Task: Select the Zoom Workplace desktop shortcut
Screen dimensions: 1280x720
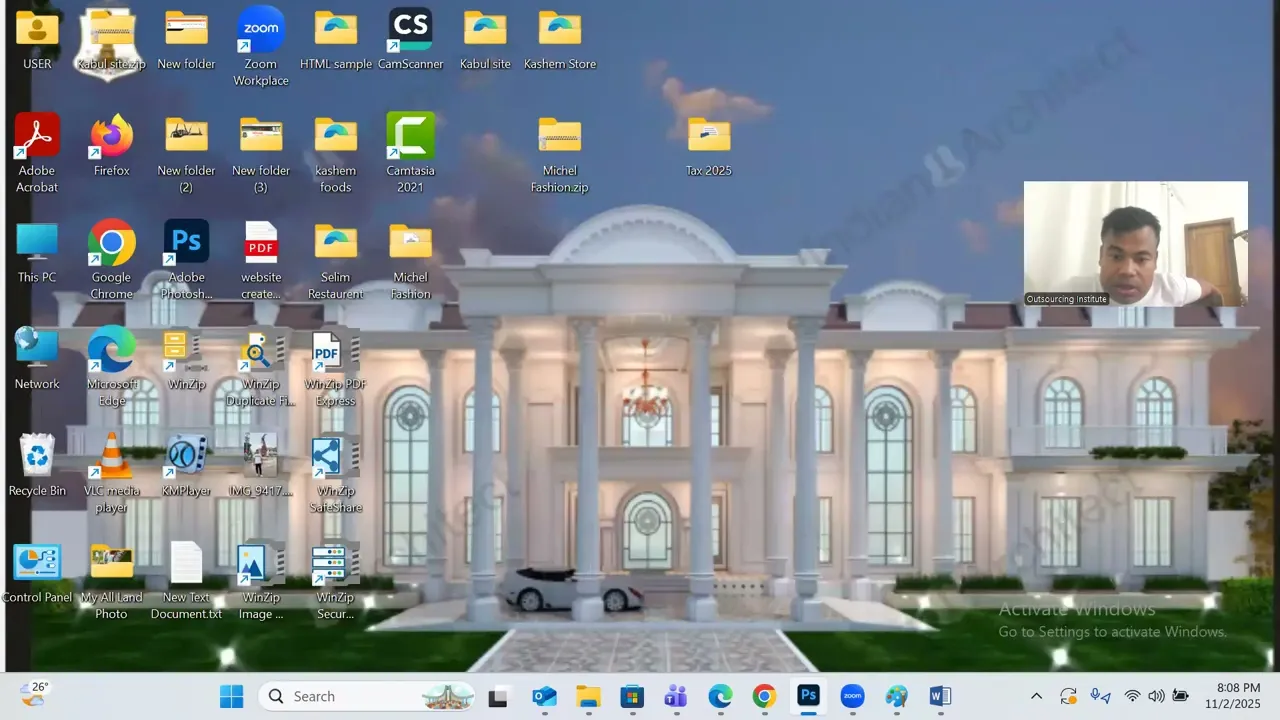Action: pos(261,46)
